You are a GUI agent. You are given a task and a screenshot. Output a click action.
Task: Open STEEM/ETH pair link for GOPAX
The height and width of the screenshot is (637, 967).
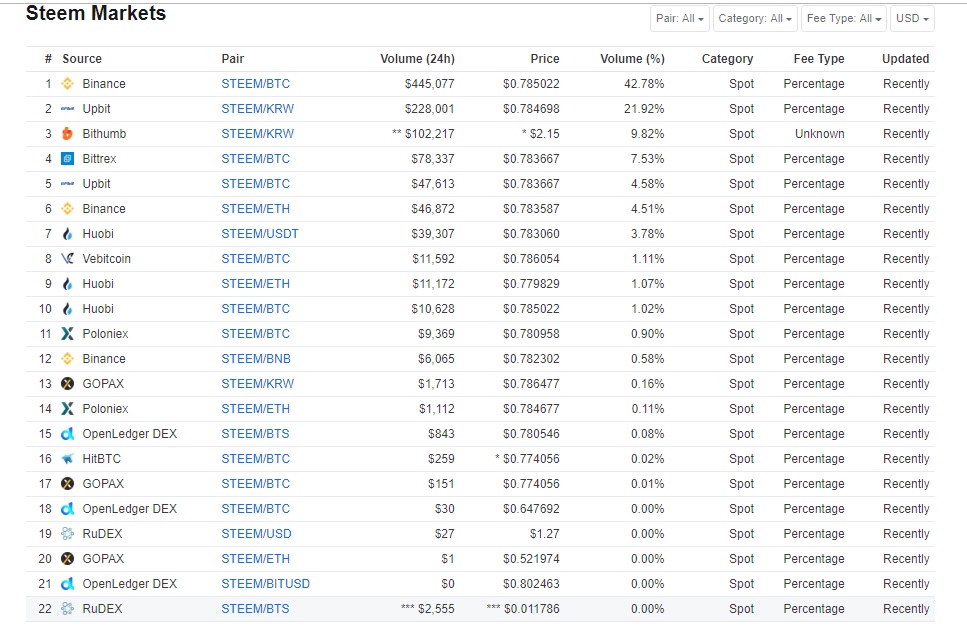(255, 559)
